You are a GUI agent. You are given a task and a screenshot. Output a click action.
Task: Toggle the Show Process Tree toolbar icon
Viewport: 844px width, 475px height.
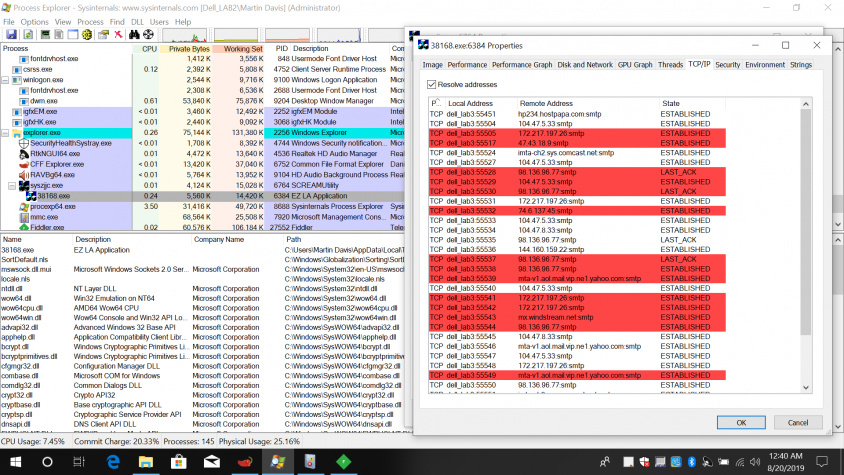click(x=59, y=35)
